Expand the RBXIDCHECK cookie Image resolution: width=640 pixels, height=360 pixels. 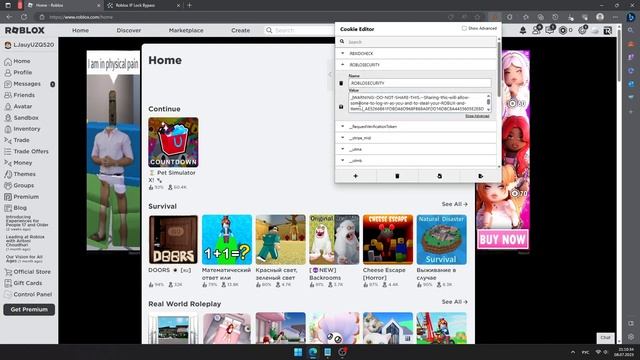point(416,53)
